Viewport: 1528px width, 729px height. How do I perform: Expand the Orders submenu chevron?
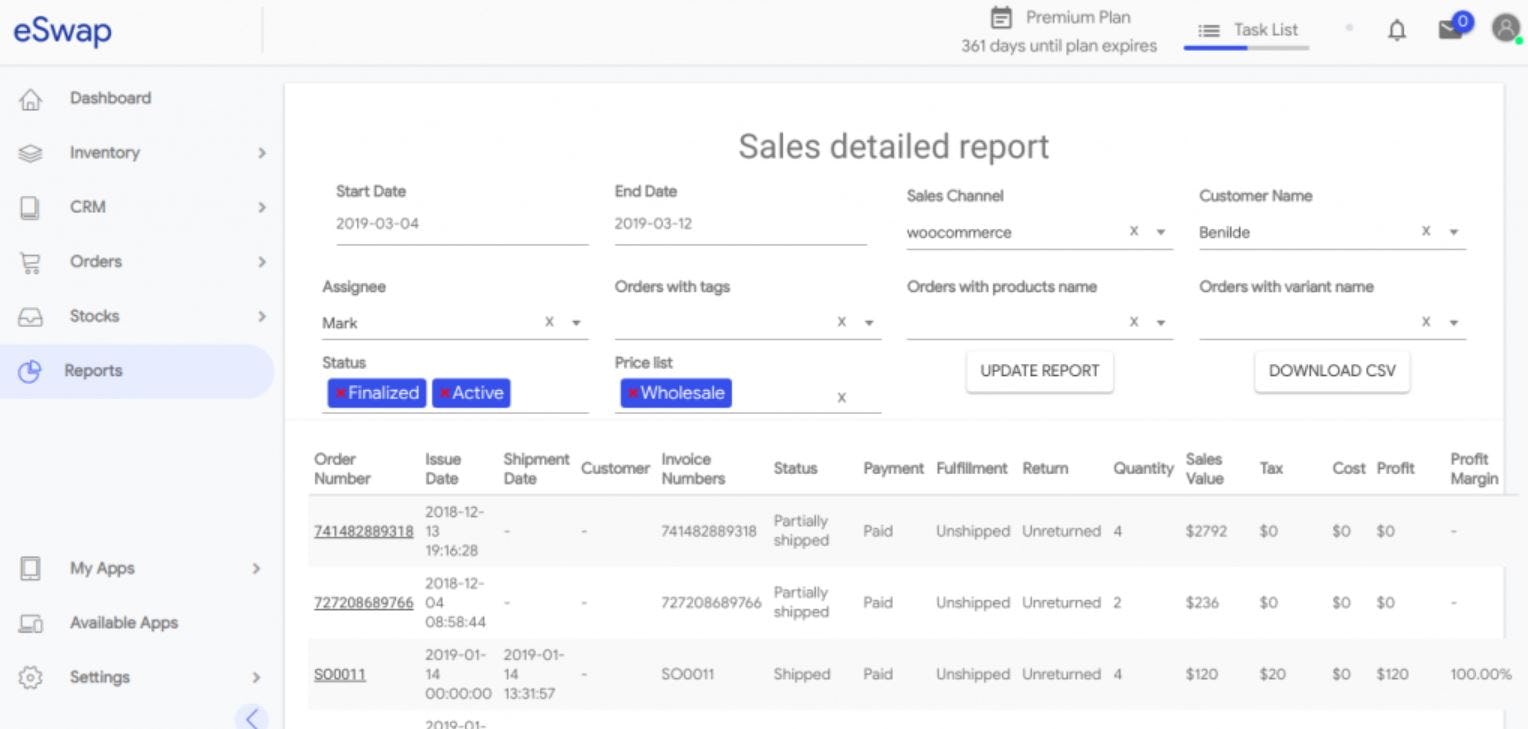[261, 262]
